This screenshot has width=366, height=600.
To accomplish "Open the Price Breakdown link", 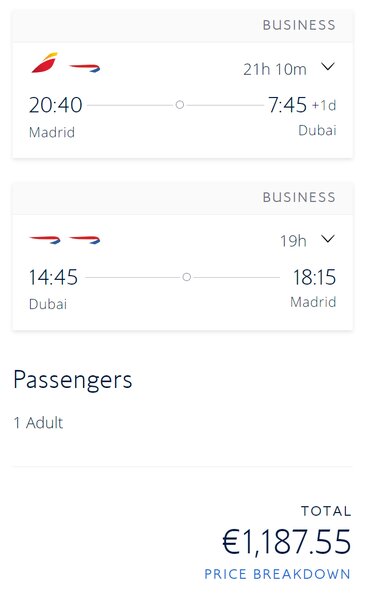I will (x=277, y=574).
